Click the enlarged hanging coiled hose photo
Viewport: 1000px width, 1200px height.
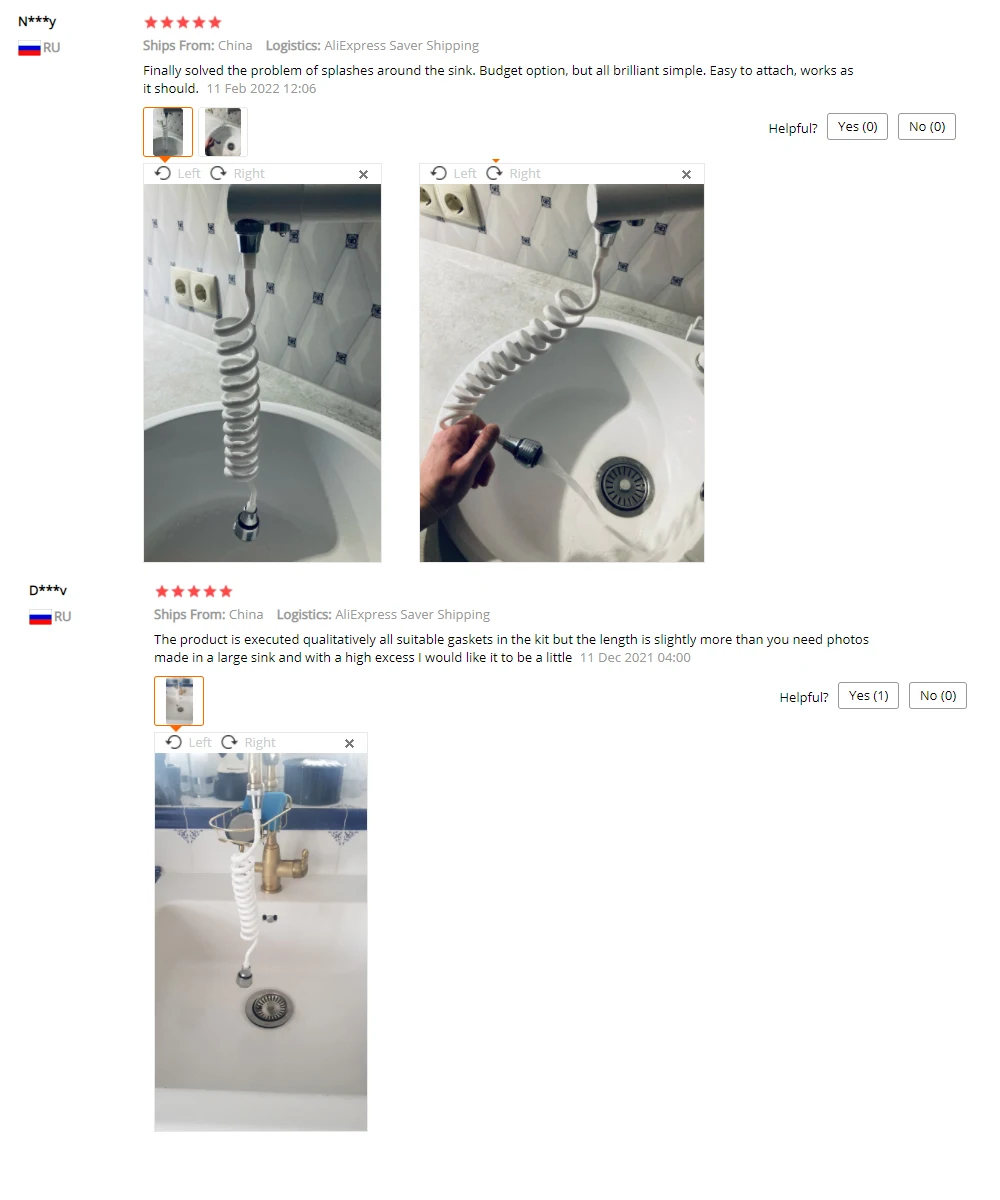click(x=262, y=373)
